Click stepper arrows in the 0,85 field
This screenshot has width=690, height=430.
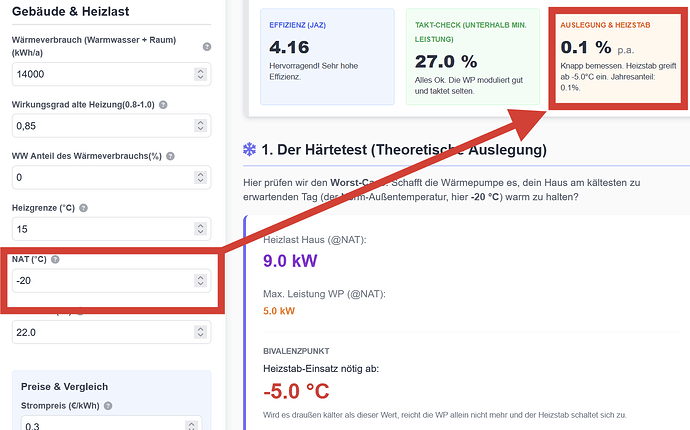click(200, 126)
